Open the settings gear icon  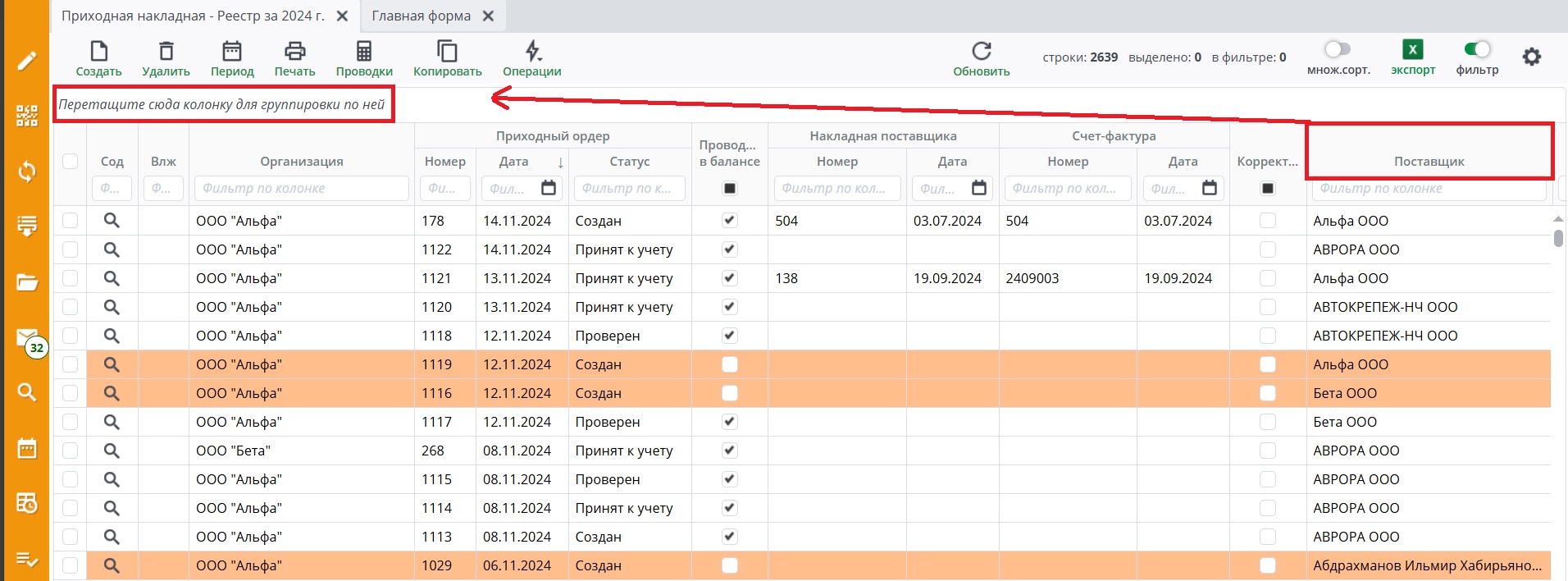coord(1531,57)
